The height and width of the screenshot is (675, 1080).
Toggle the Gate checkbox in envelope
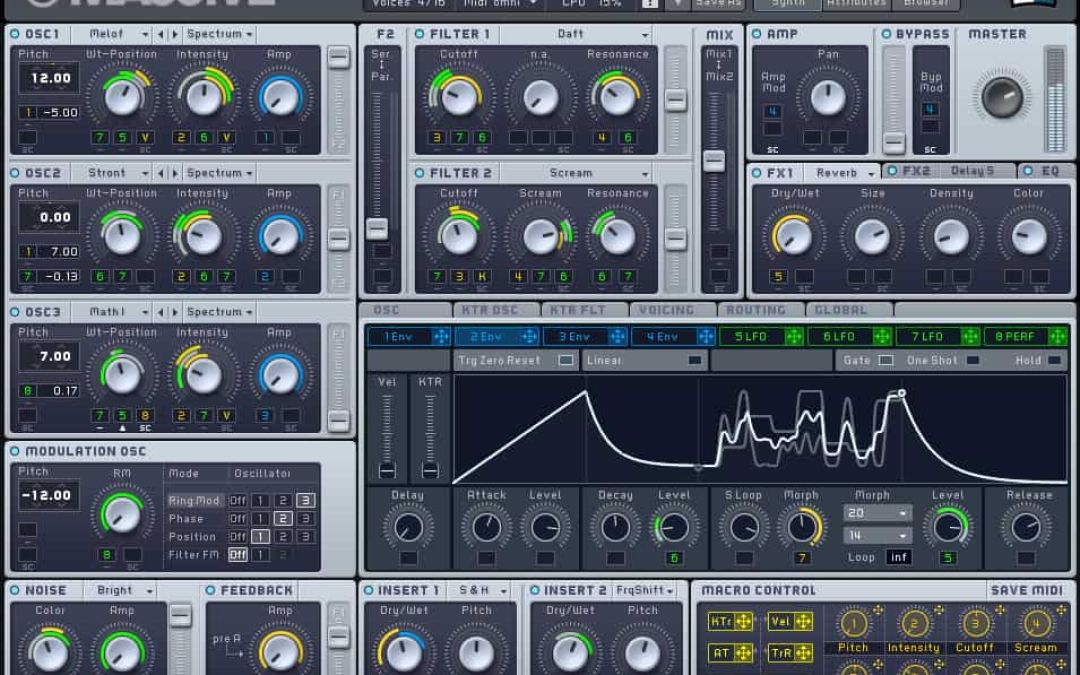pos(886,360)
